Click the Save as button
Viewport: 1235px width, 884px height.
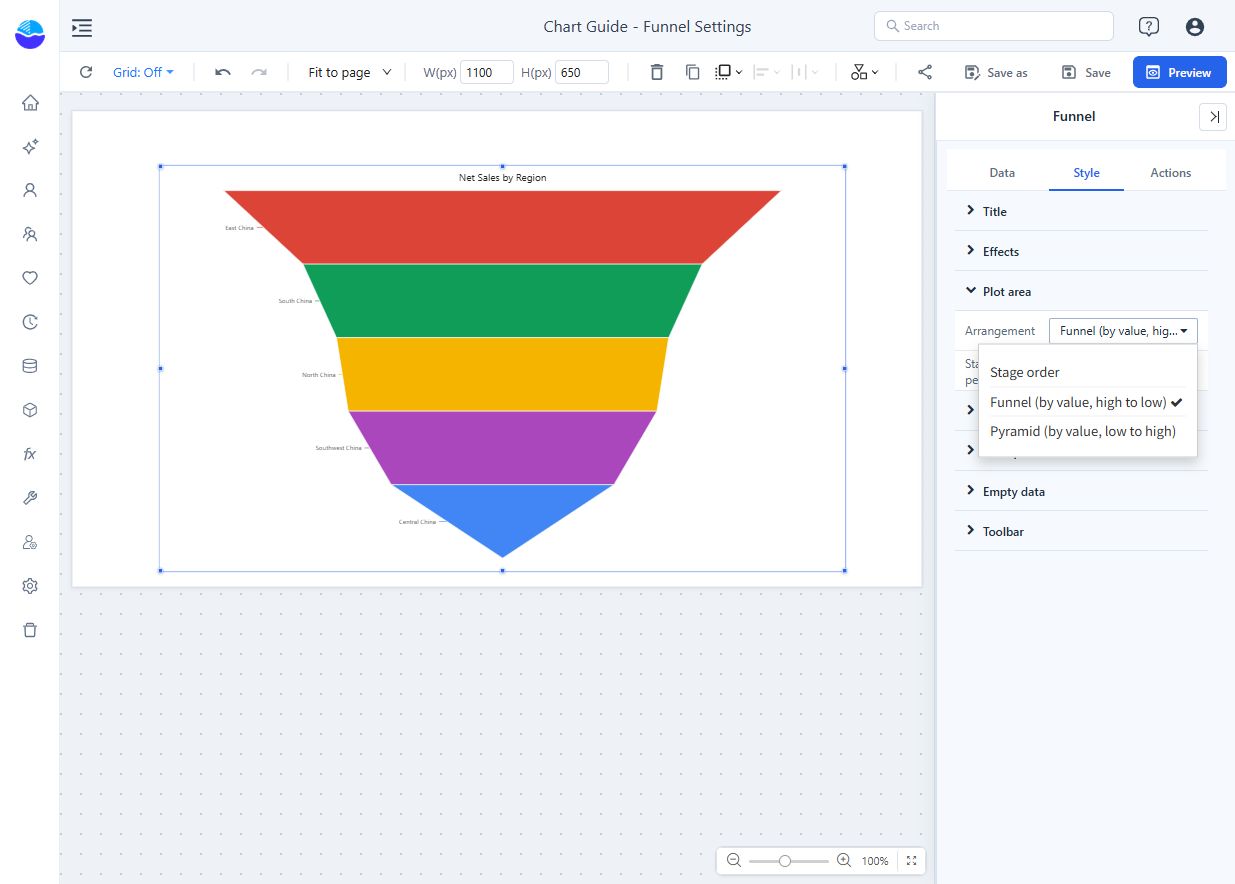coord(996,72)
